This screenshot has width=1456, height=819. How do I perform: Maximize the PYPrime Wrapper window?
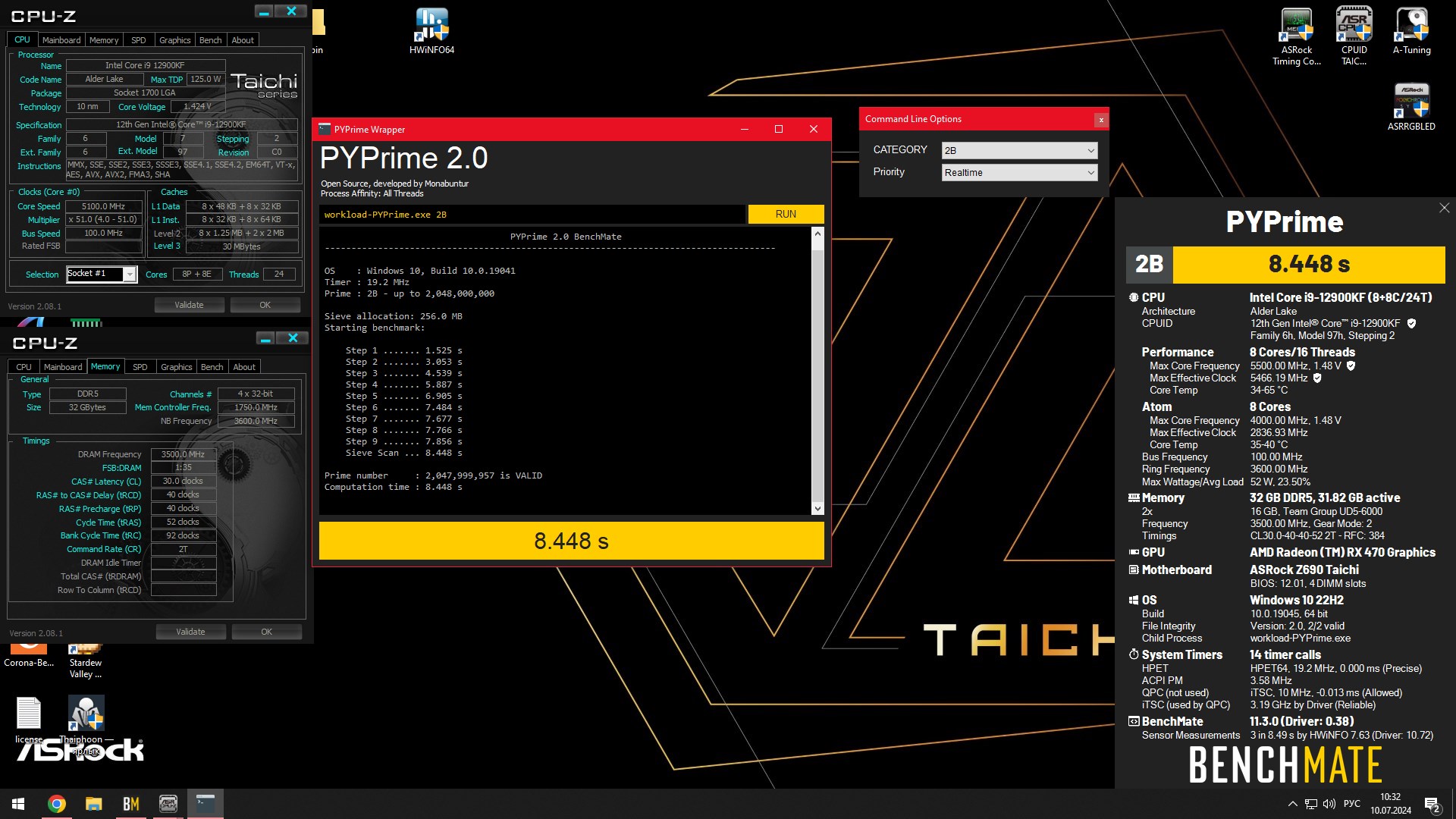click(x=778, y=129)
